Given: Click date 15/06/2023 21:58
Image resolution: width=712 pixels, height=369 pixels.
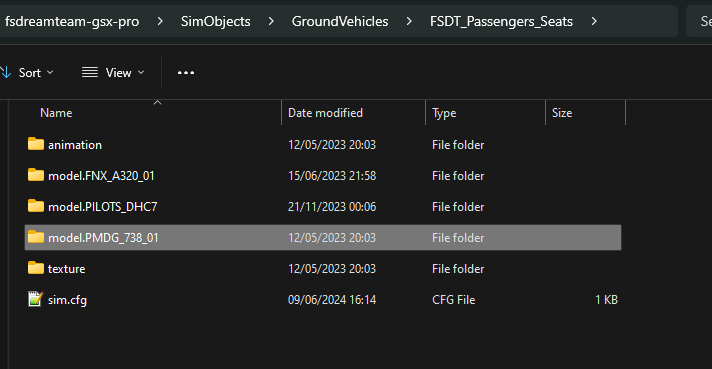Looking at the screenshot, I should tap(332, 176).
